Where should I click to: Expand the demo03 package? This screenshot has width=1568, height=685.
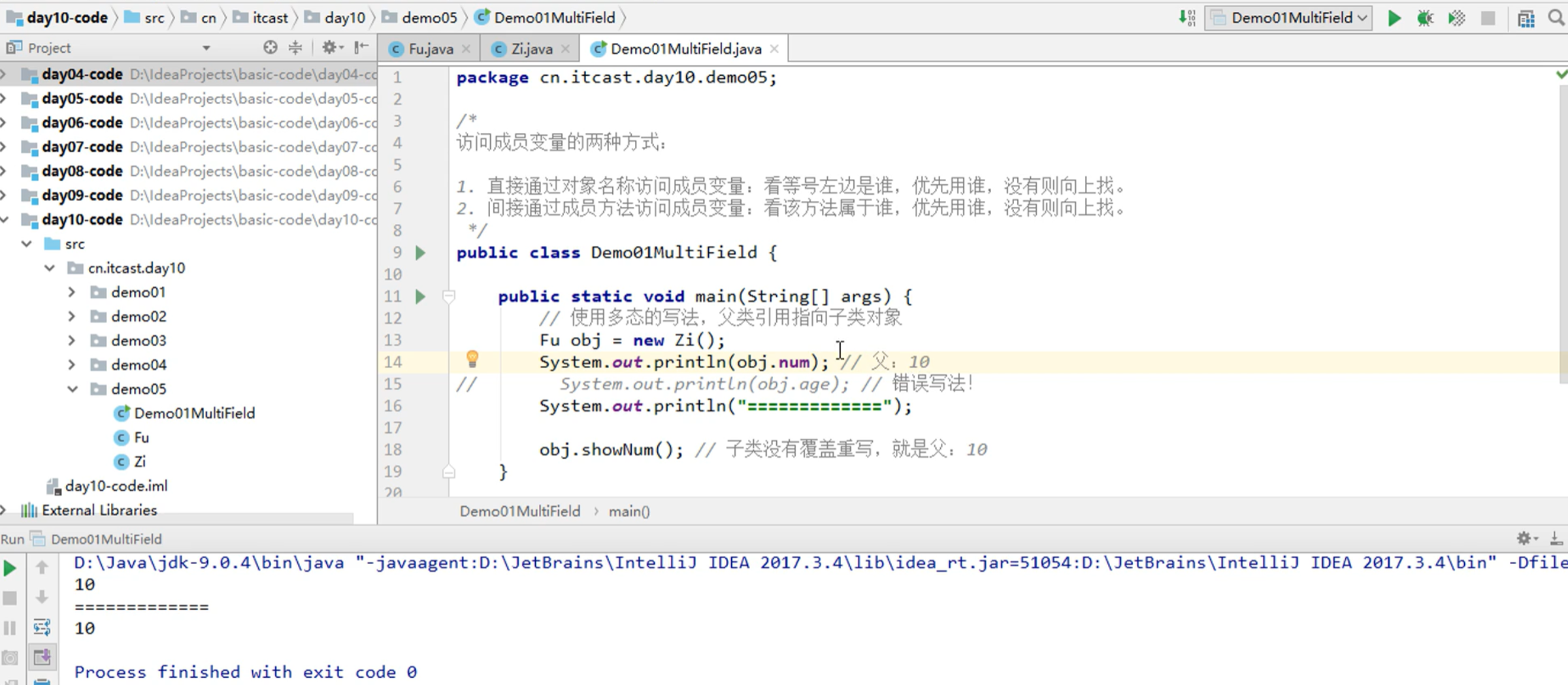click(72, 340)
